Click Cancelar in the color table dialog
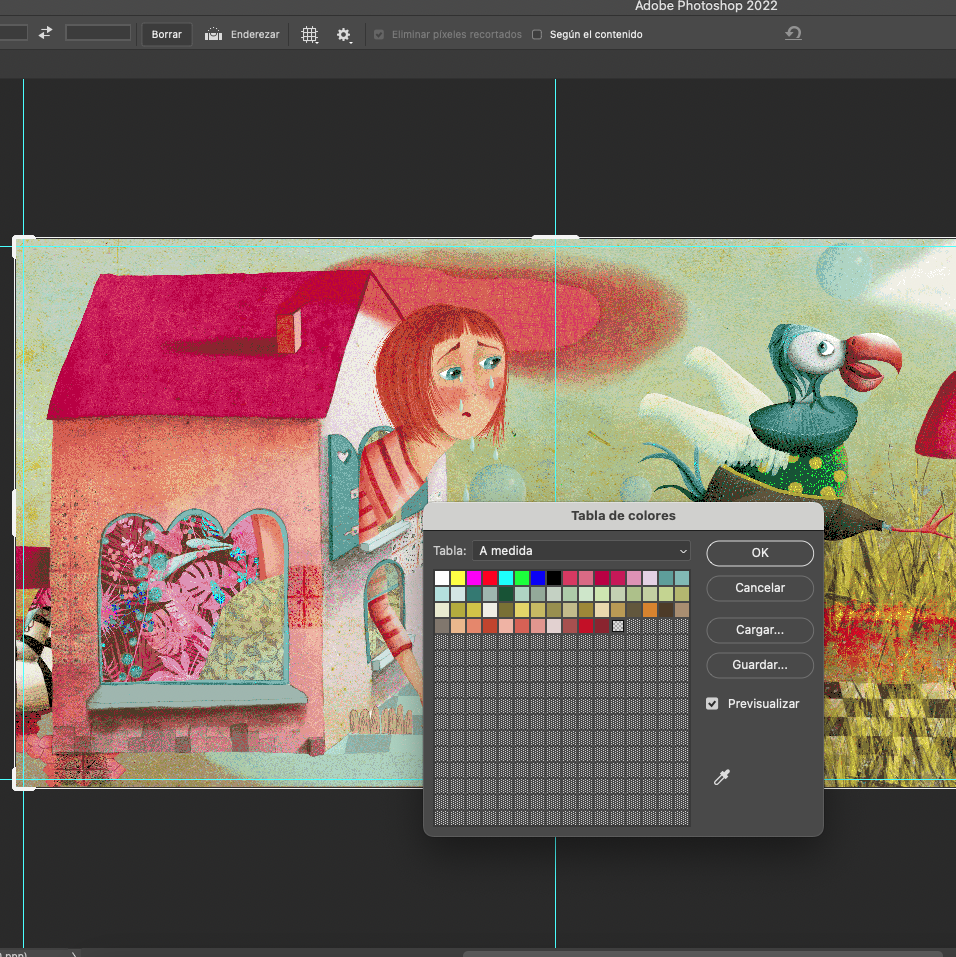Image resolution: width=956 pixels, height=957 pixels. click(760, 588)
